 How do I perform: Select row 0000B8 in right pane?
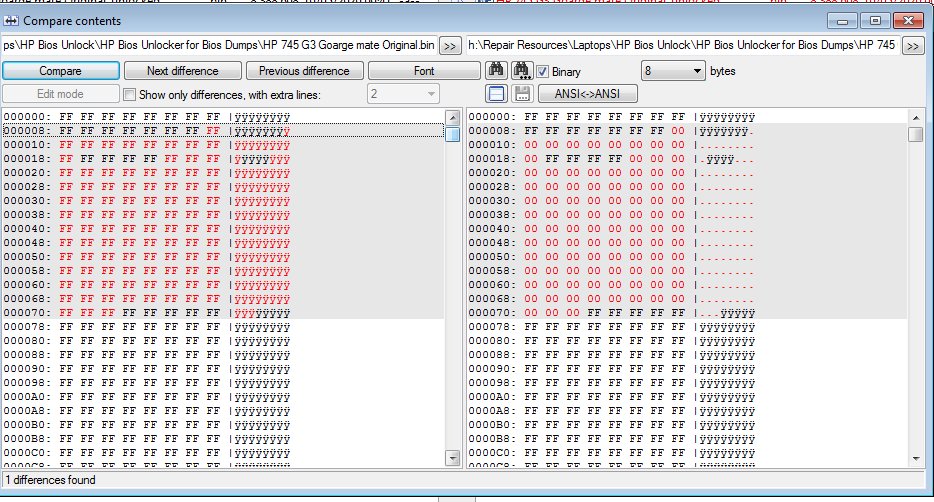[687, 439]
